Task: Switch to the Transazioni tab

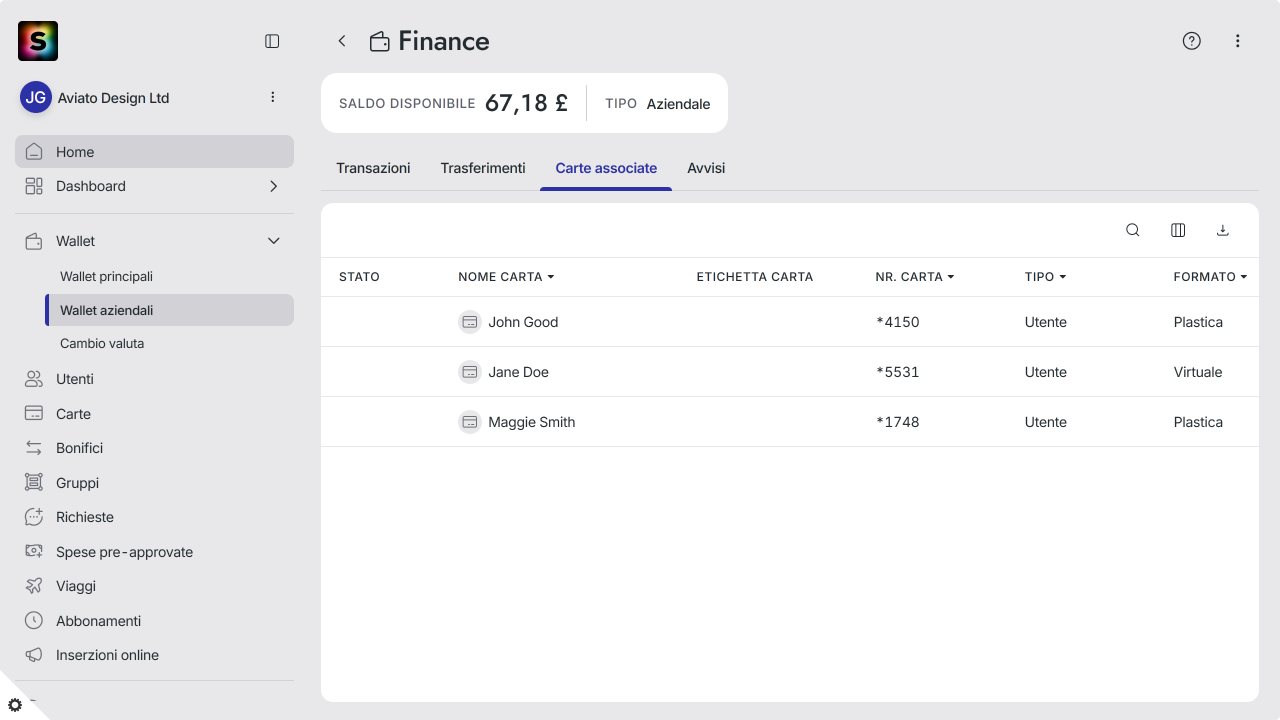Action: tap(373, 168)
